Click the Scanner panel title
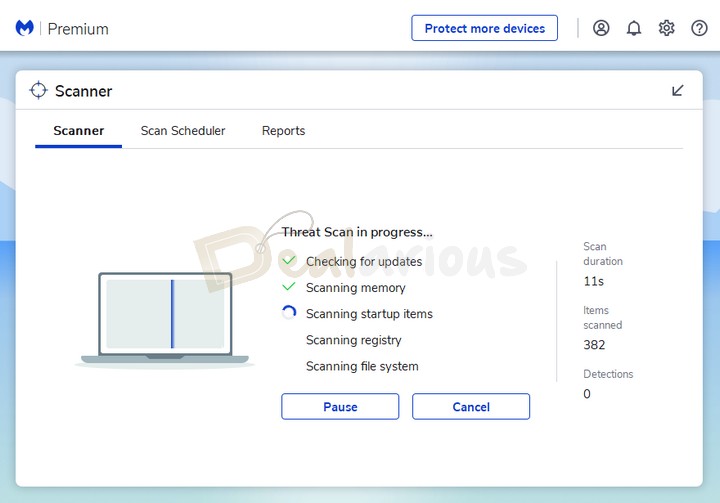This screenshot has height=503, width=720. [84, 91]
